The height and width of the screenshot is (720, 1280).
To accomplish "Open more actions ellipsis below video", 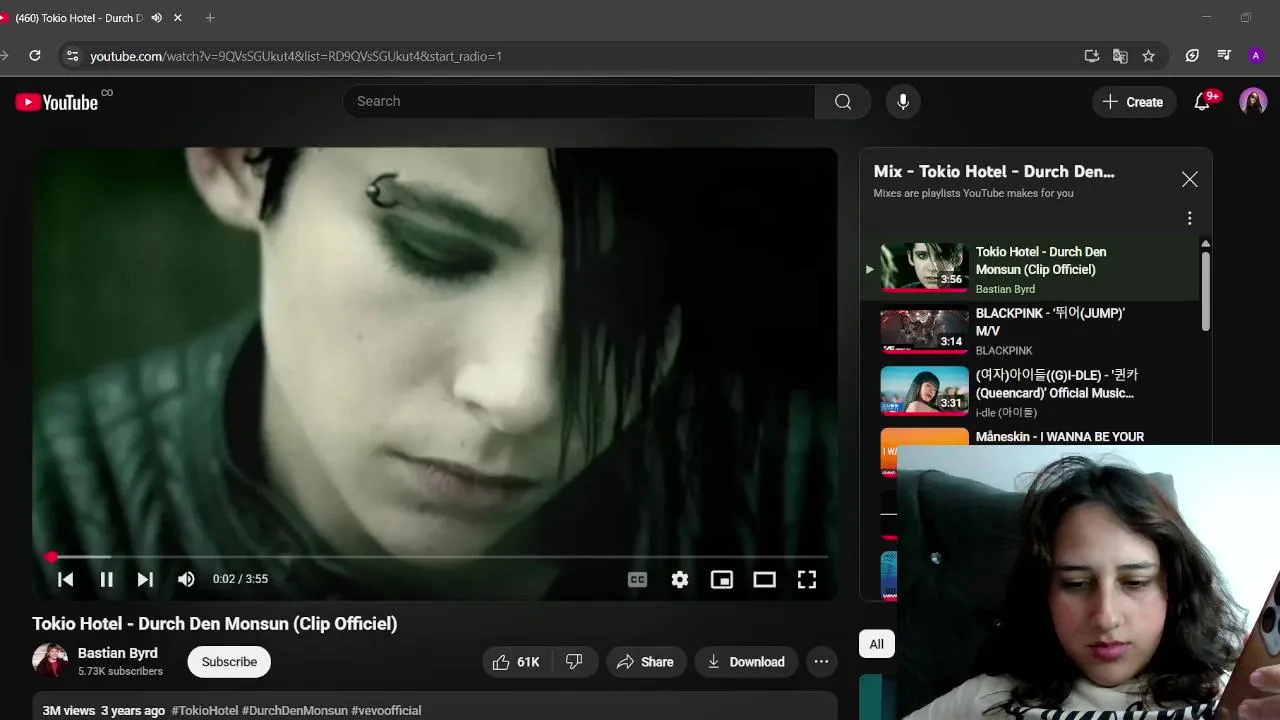I will point(821,662).
